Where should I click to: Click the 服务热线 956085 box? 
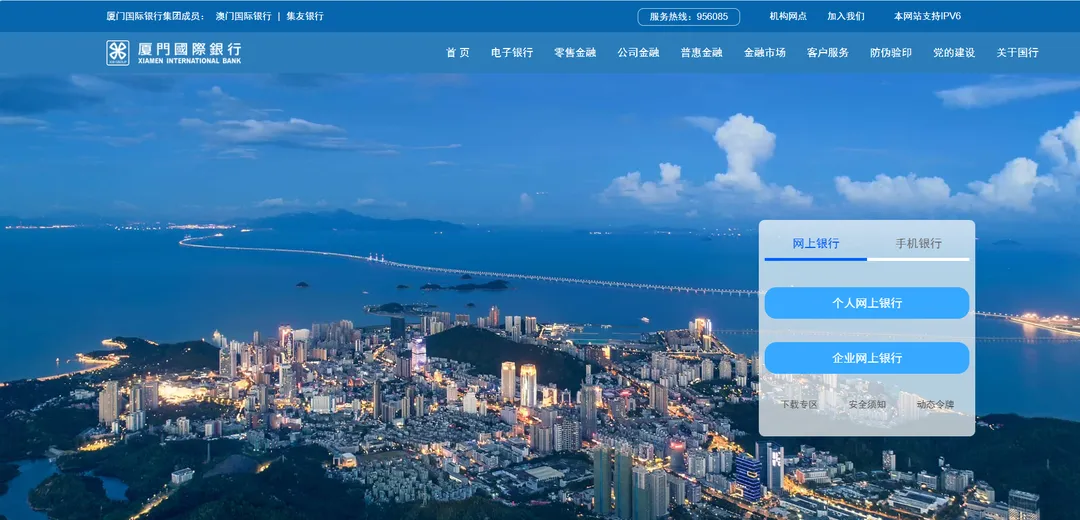pos(689,17)
